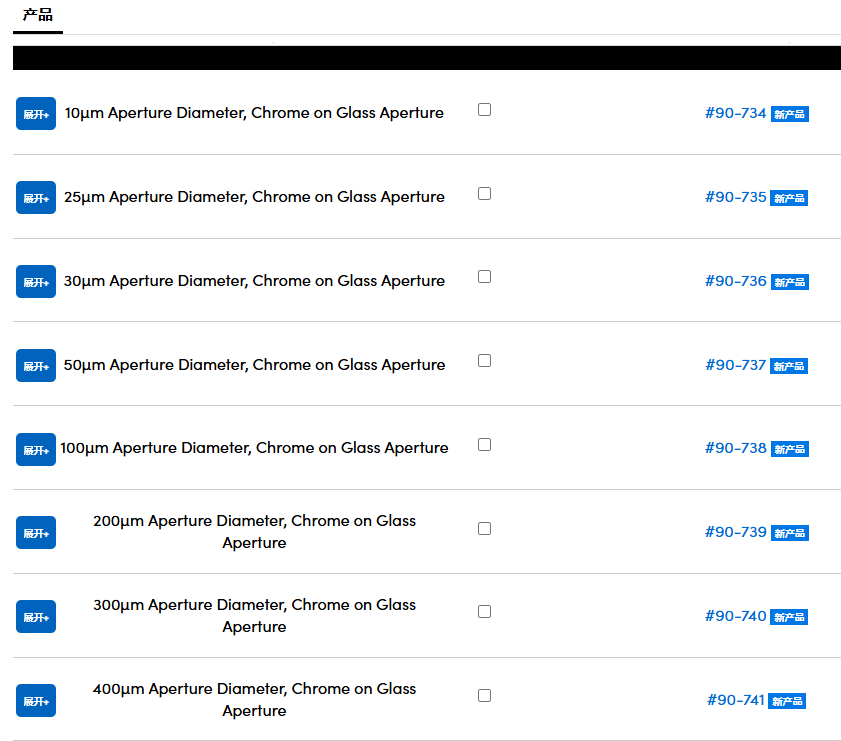Screen dimensions: 841x741
Task: Click the 新产品 badge next to #90-740
Action: (x=789, y=617)
